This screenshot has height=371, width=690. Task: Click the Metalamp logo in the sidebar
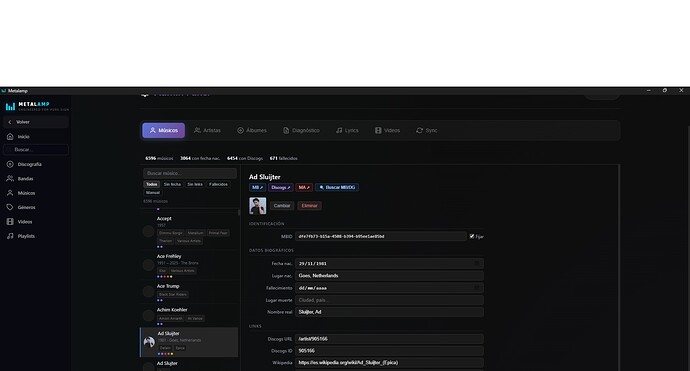point(37,106)
